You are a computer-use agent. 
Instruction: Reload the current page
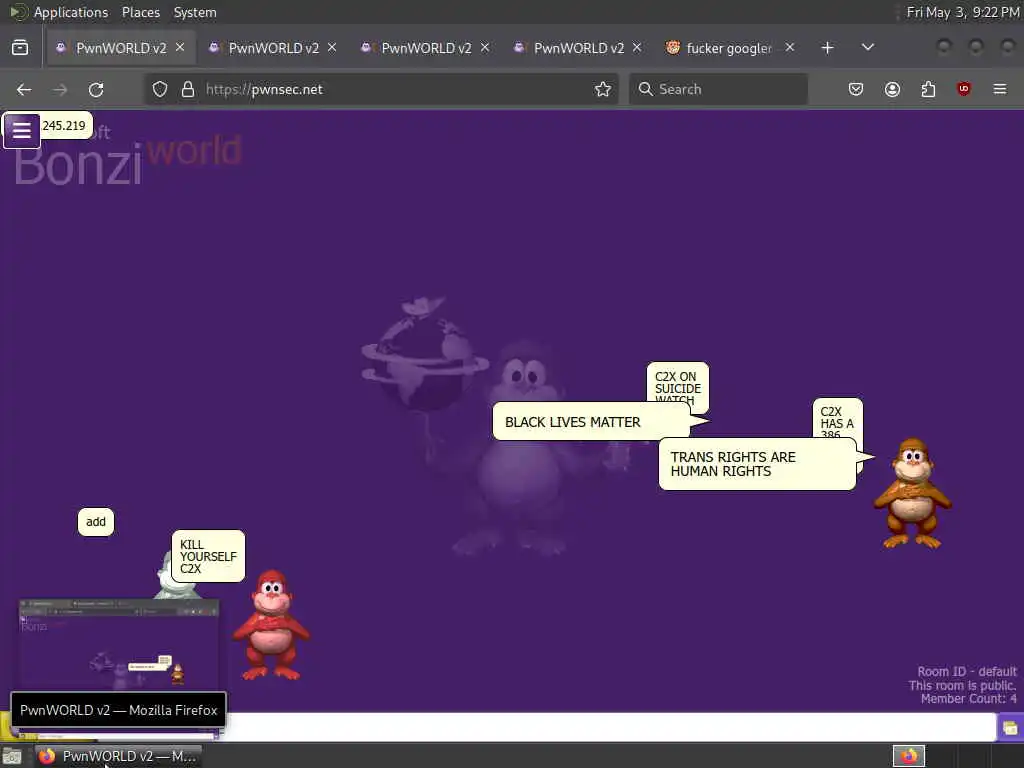tap(96, 89)
